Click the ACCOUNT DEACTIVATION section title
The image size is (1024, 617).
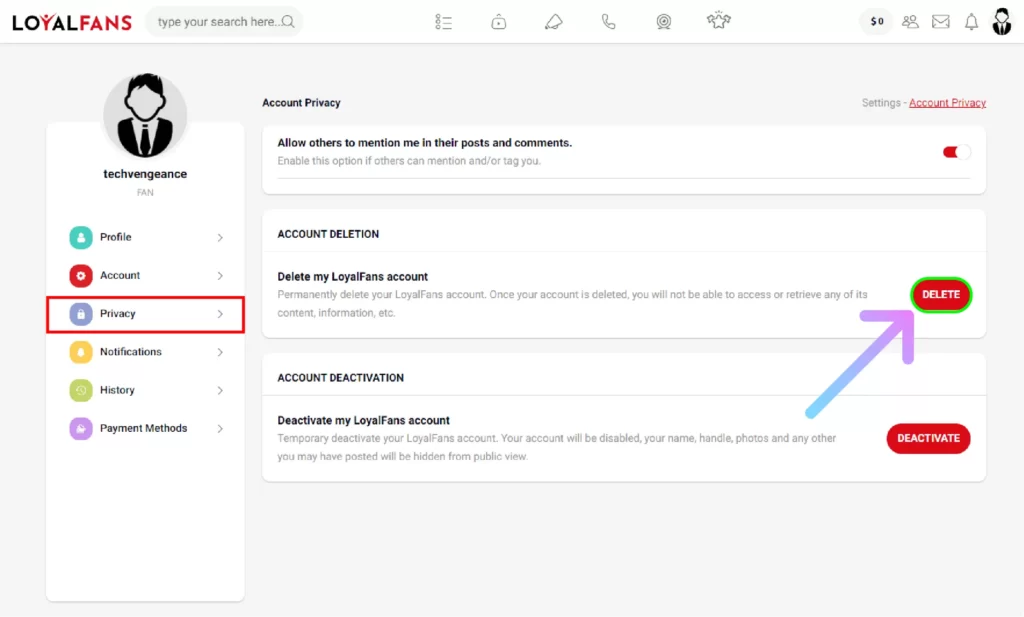[340, 378]
